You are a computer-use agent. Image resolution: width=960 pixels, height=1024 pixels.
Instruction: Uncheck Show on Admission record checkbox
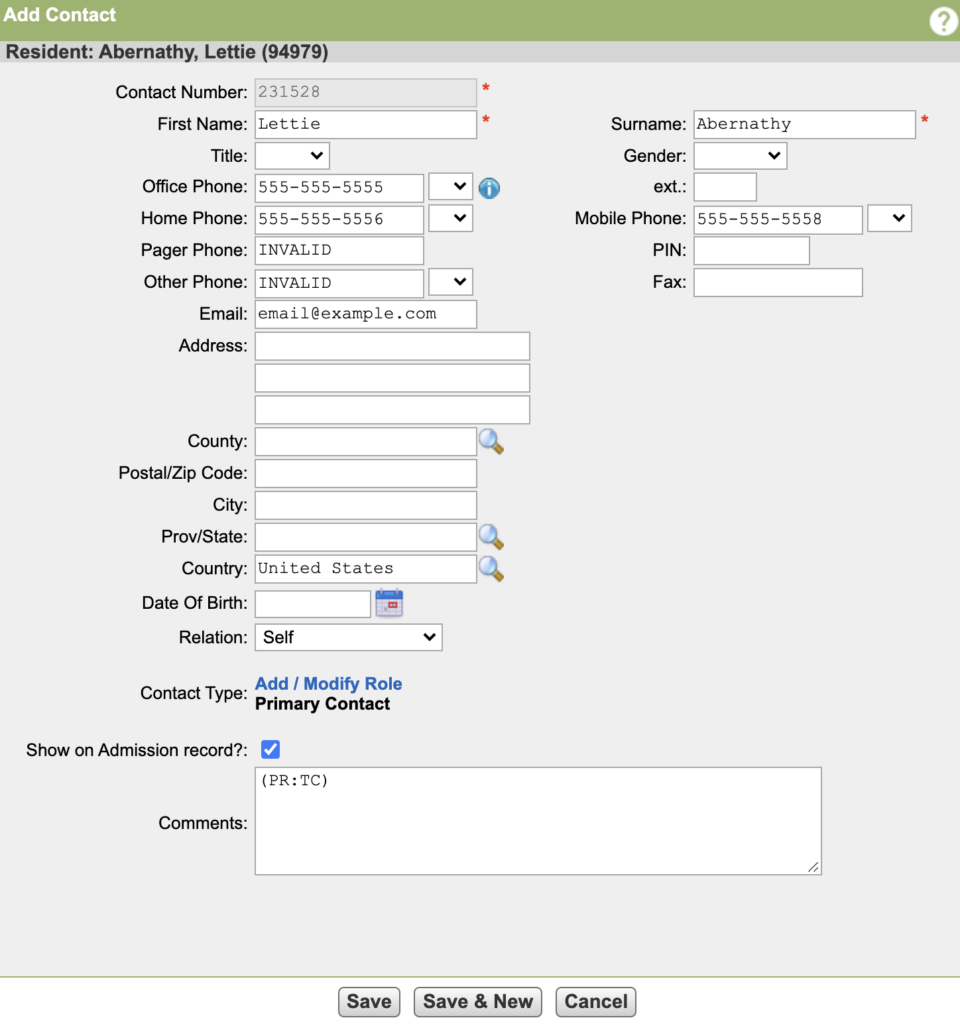pos(270,749)
